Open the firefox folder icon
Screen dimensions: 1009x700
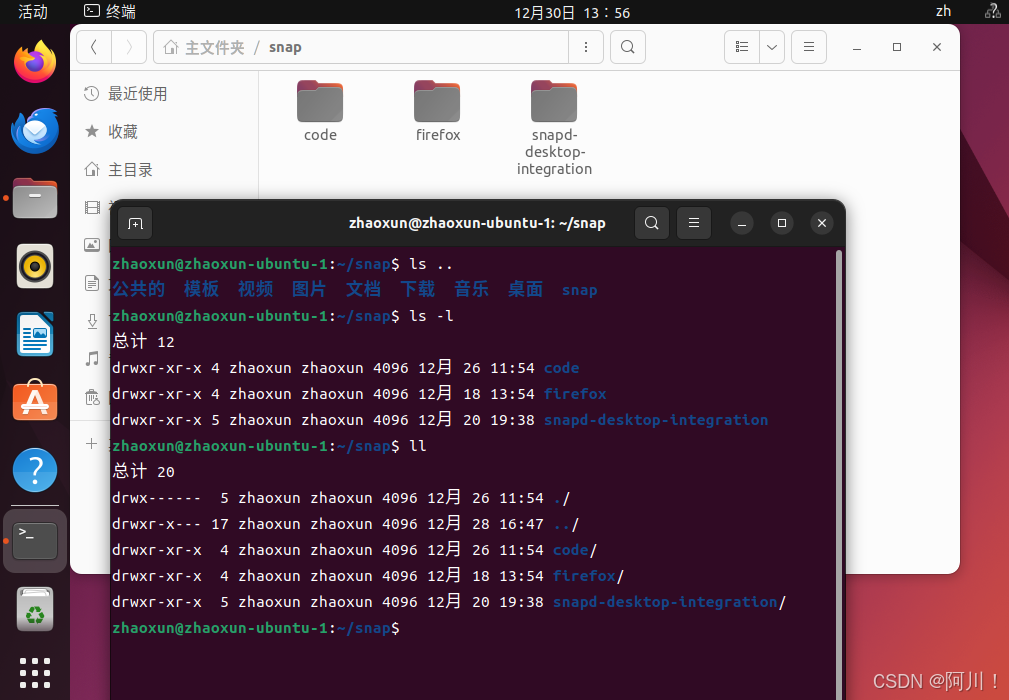click(437, 101)
